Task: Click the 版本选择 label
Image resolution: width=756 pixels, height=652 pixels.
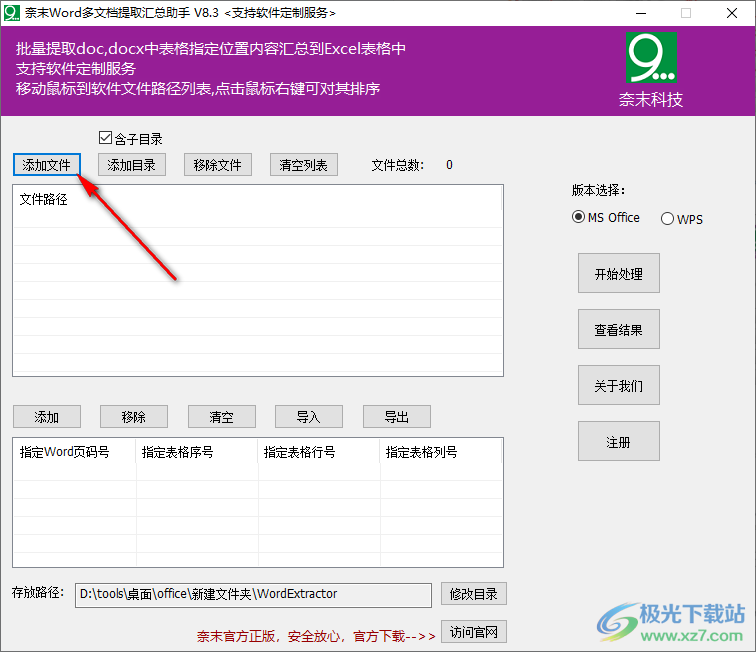Action: pos(598,190)
